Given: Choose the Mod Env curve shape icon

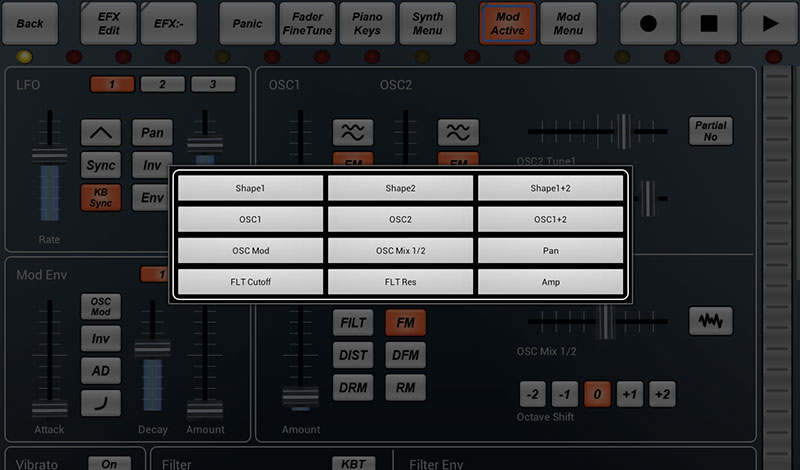Looking at the screenshot, I should point(101,403).
